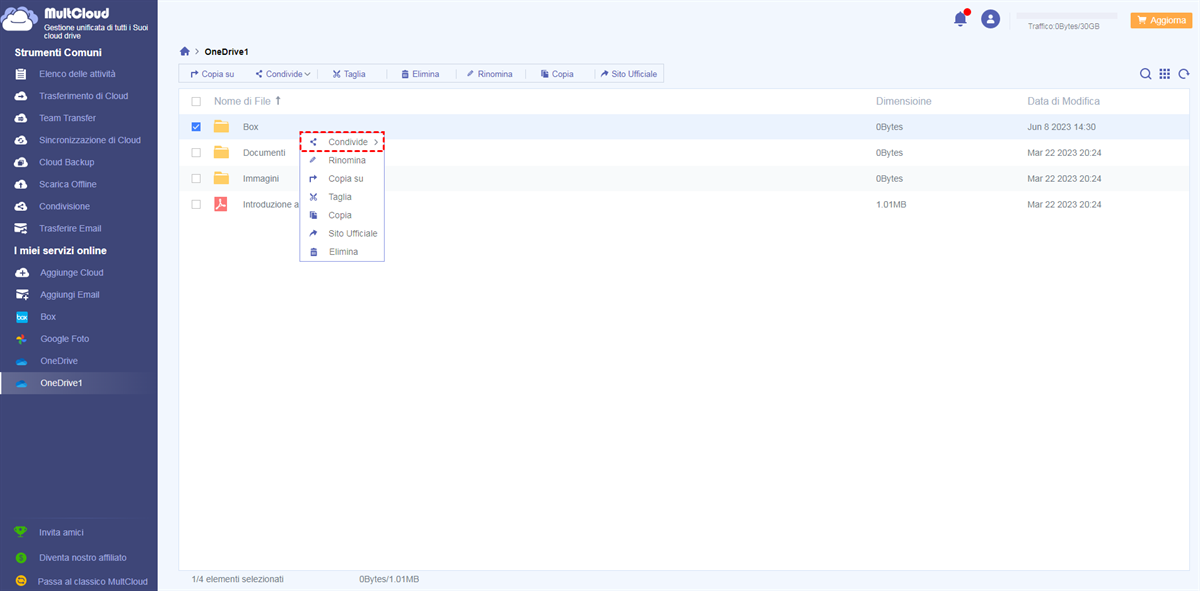Click the PDF file icon
This screenshot has height=591, width=1200.
(x=221, y=204)
